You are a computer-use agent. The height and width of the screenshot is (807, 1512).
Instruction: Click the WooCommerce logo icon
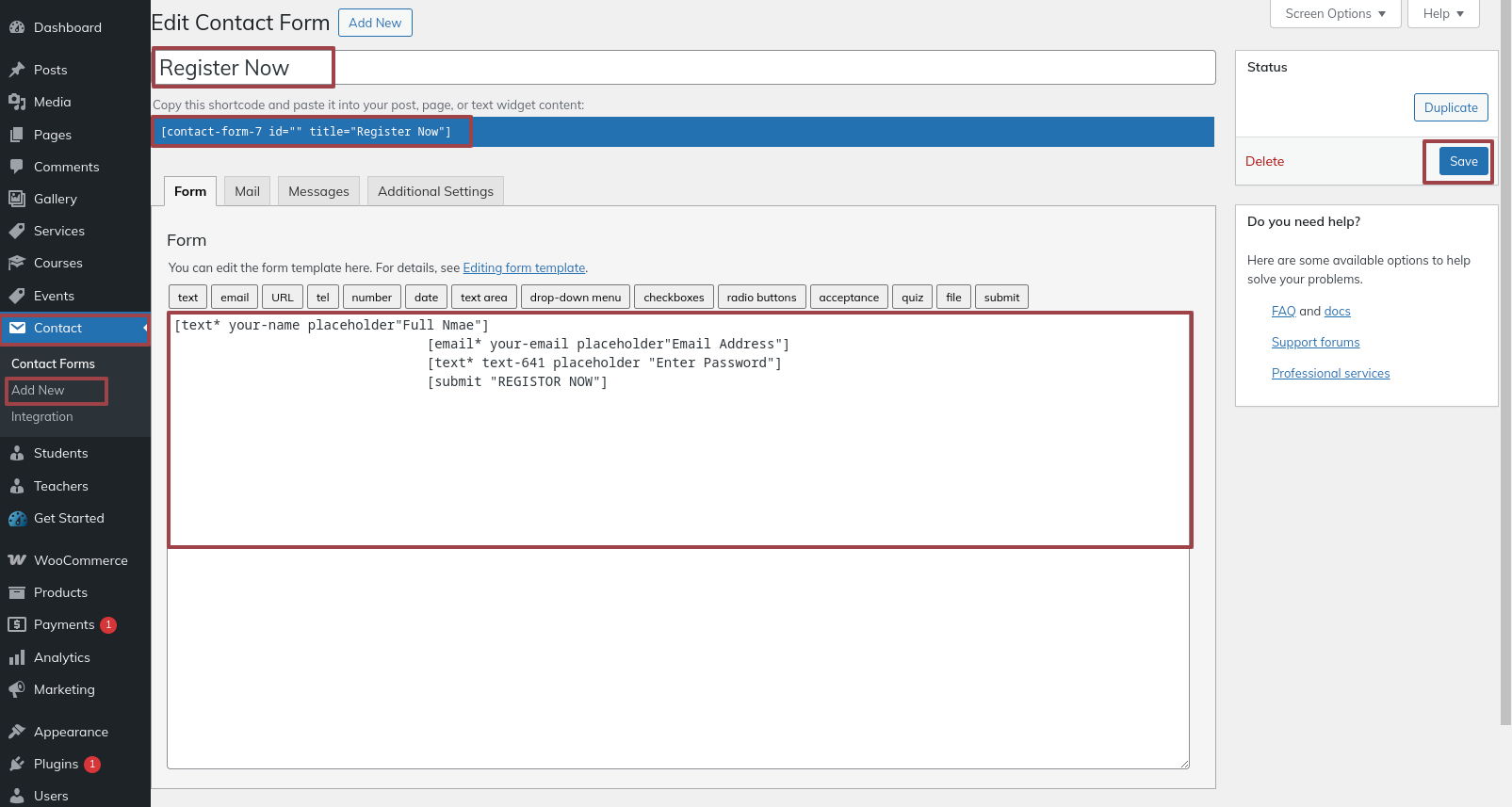coord(17,560)
